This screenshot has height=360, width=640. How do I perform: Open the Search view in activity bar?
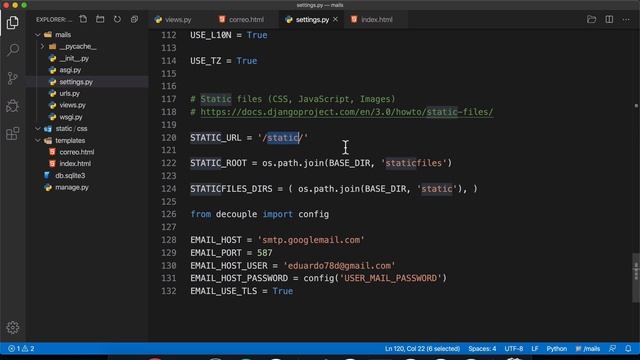[13, 50]
